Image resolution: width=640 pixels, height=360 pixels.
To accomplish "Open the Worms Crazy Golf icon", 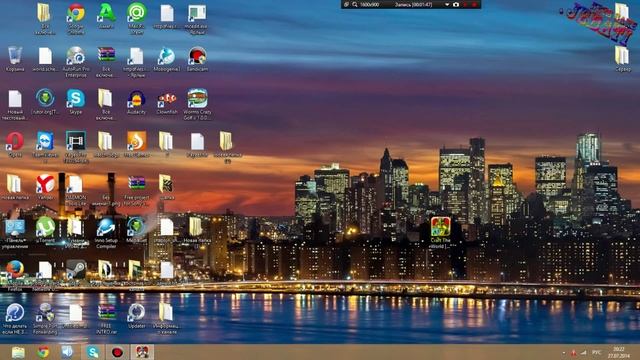I will click(x=197, y=99).
